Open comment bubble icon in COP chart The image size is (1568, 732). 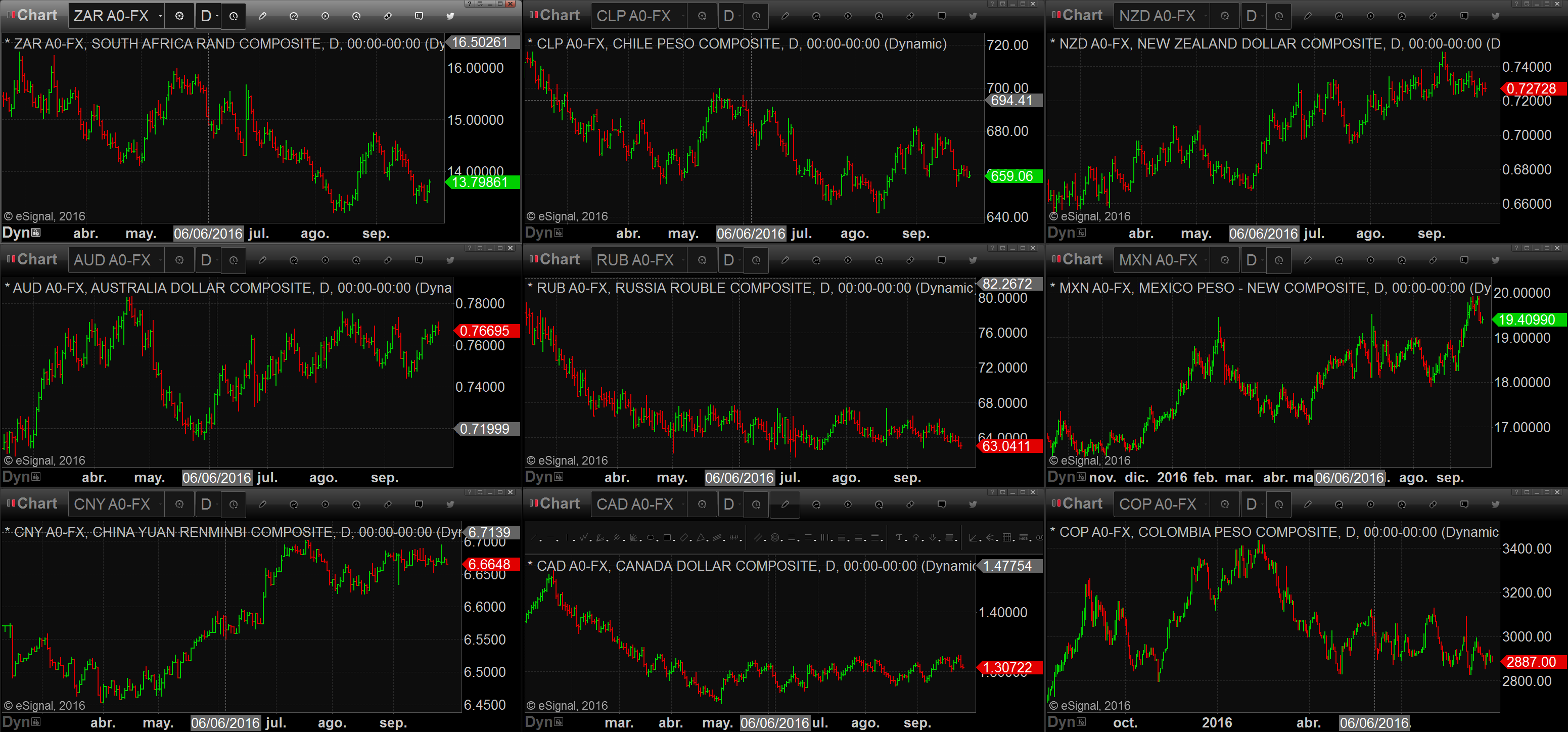pos(1464,504)
